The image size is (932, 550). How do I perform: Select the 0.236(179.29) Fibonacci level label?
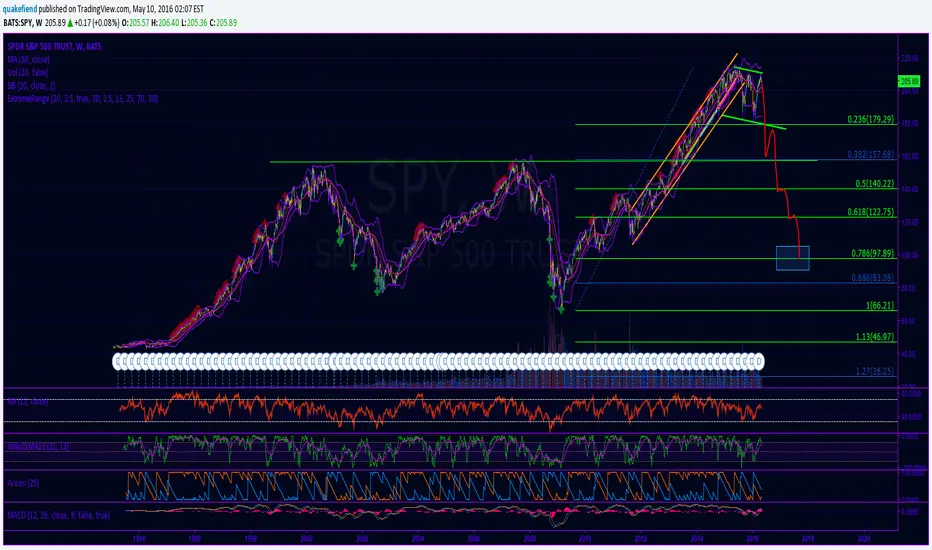pos(871,120)
